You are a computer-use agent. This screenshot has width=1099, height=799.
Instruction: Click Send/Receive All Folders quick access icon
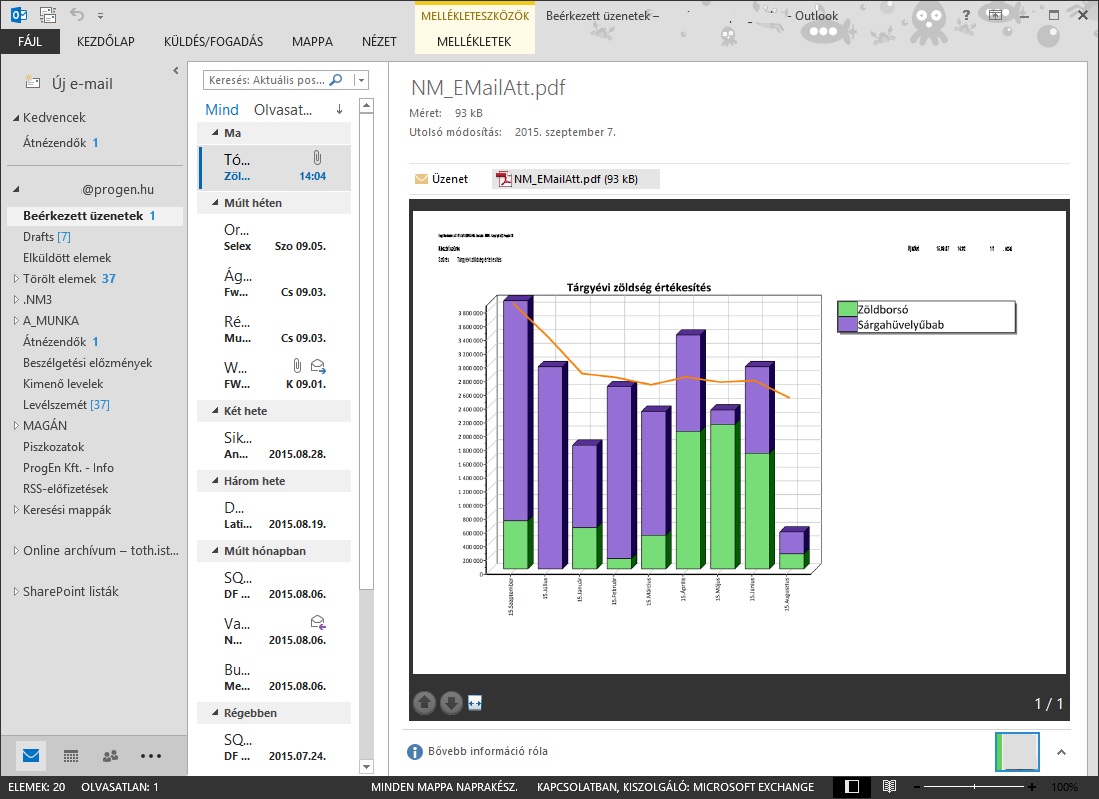[x=48, y=15]
